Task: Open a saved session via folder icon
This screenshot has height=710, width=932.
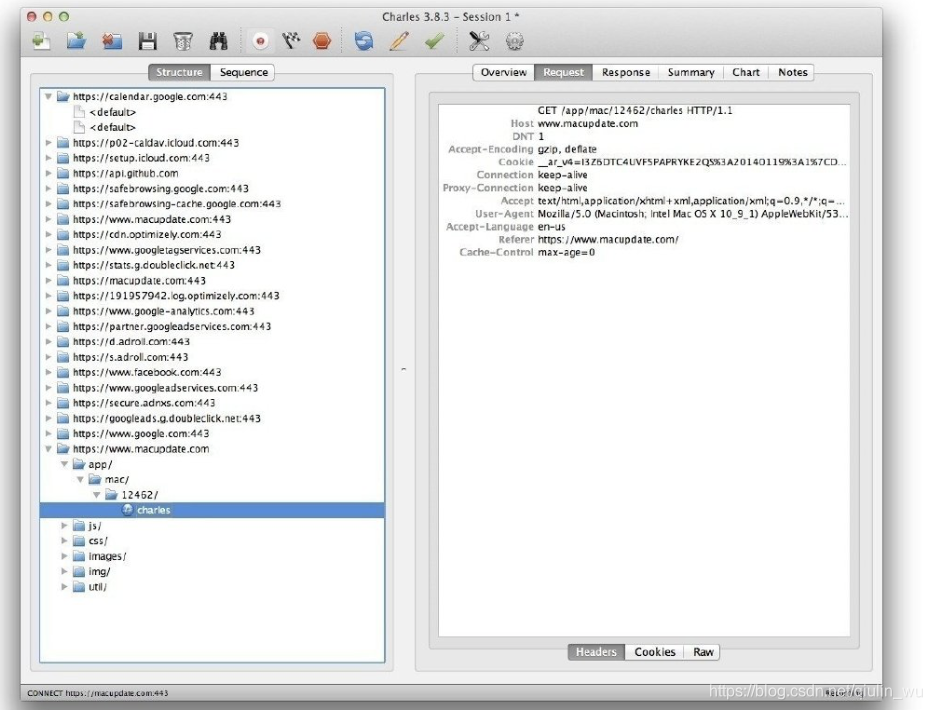Action: click(76, 41)
